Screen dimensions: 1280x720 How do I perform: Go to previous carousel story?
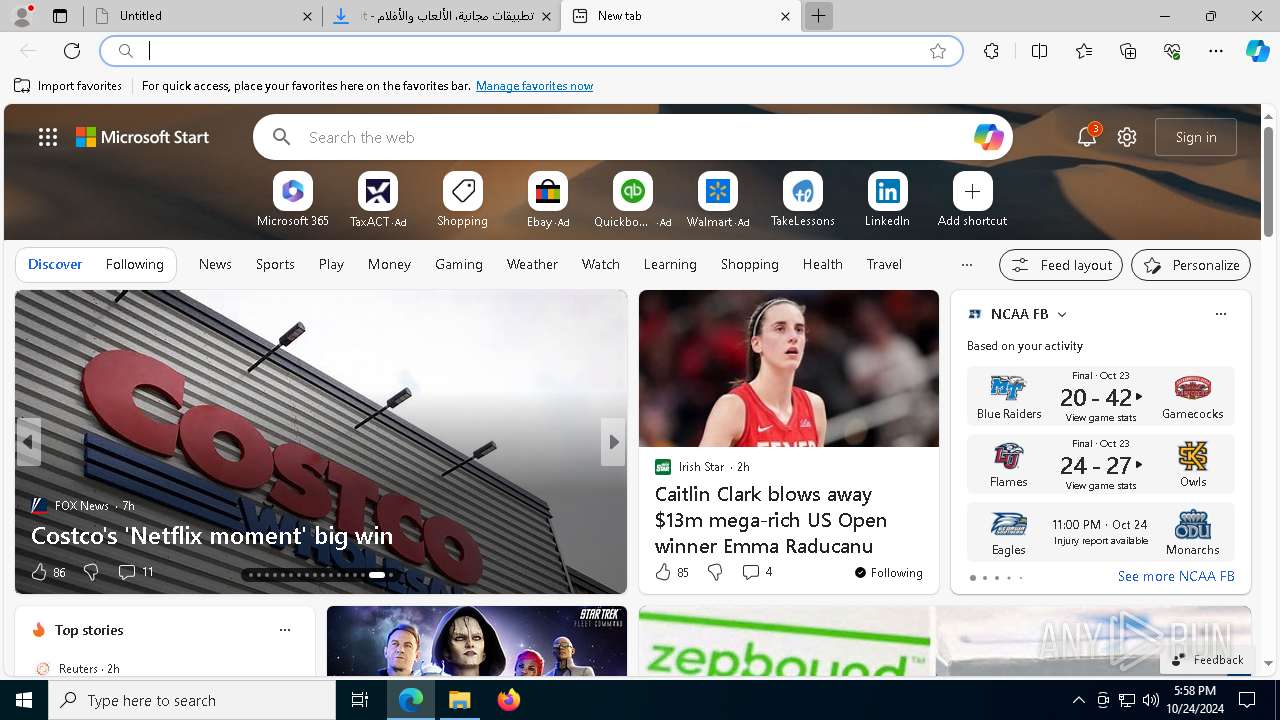[28, 442]
